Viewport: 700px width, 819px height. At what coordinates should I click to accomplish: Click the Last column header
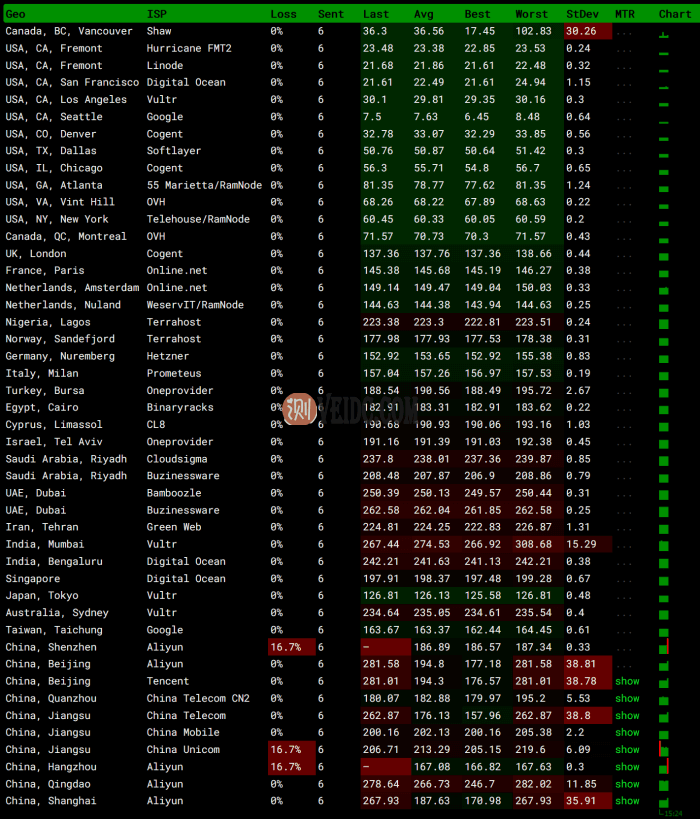(x=376, y=14)
